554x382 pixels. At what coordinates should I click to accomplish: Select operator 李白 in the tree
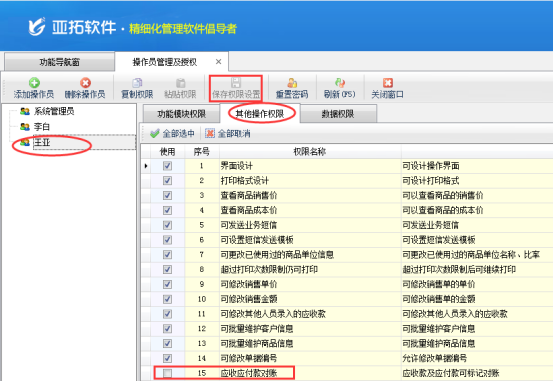tap(42, 127)
